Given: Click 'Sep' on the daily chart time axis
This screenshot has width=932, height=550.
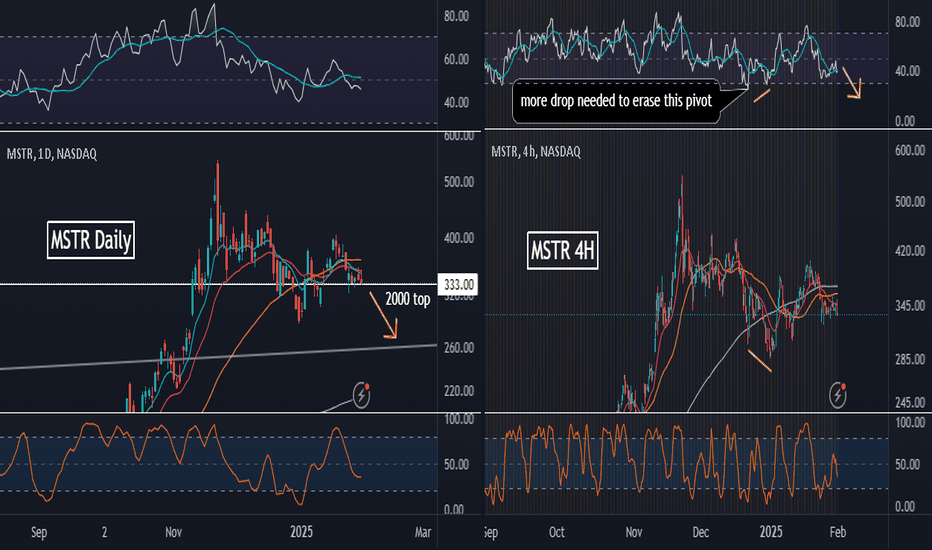Looking at the screenshot, I should point(39,532).
